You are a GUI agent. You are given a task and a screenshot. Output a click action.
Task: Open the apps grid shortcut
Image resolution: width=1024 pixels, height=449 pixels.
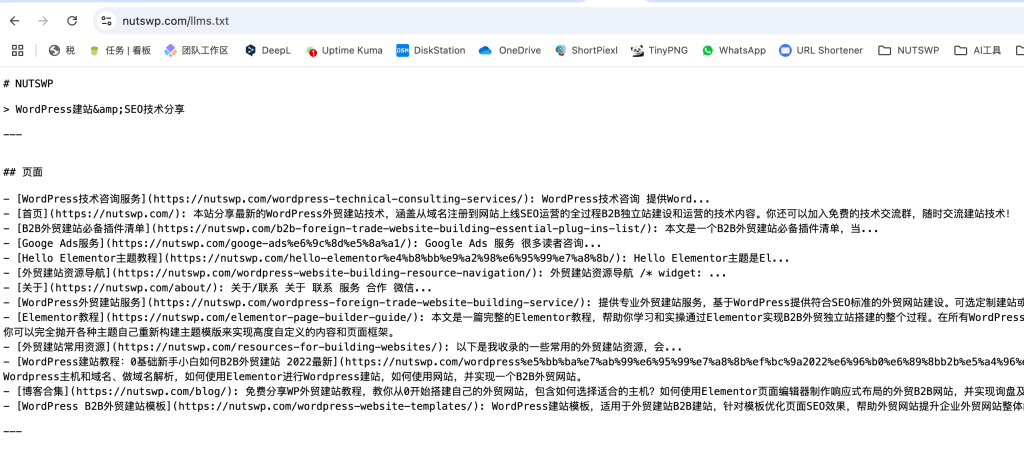18,50
